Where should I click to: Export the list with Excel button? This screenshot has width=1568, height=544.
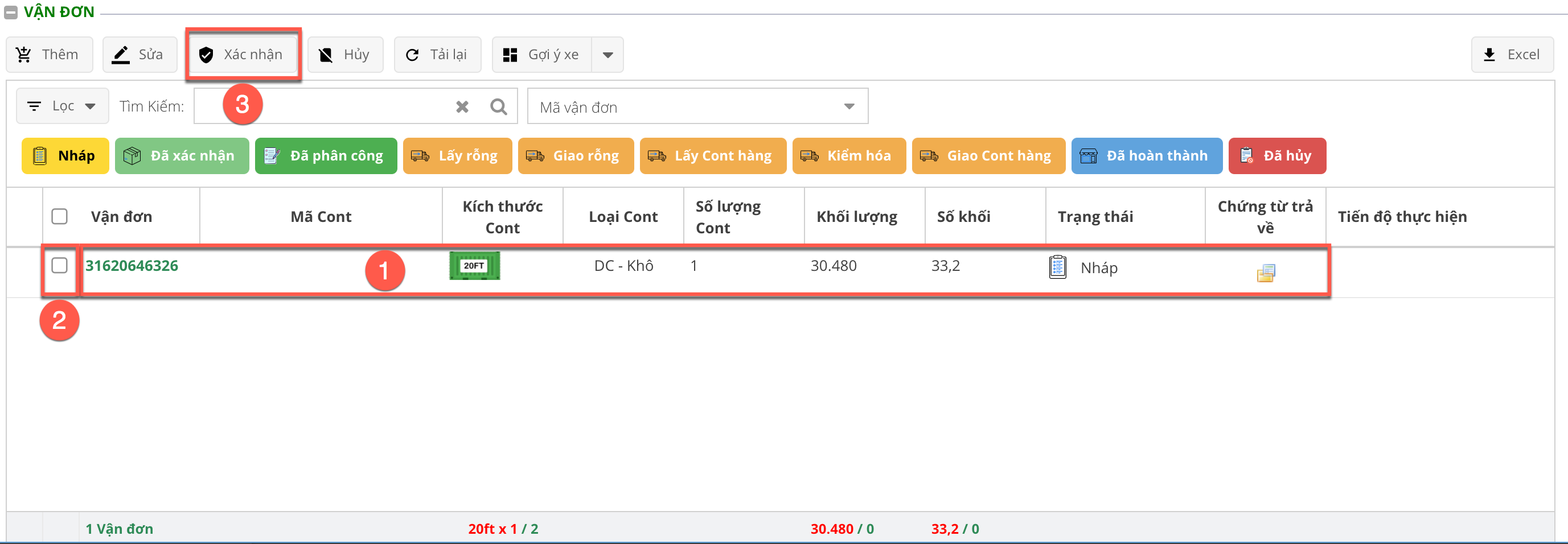(1512, 55)
